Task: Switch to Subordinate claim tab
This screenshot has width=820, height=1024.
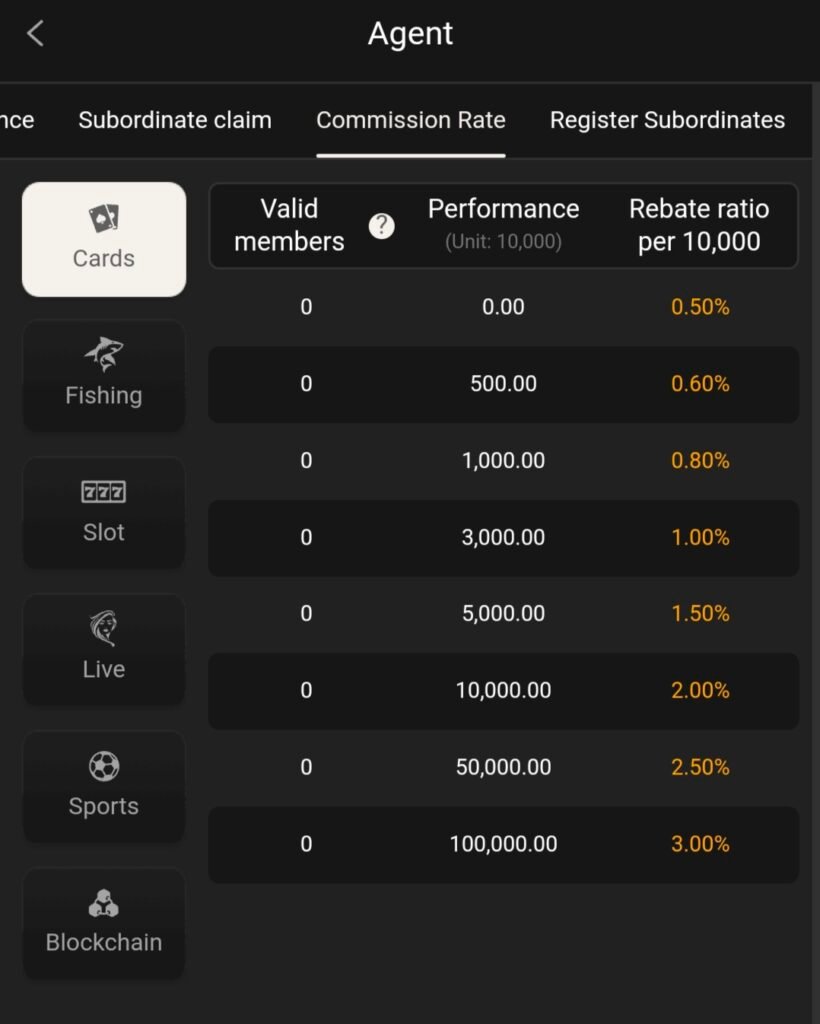Action: (175, 120)
